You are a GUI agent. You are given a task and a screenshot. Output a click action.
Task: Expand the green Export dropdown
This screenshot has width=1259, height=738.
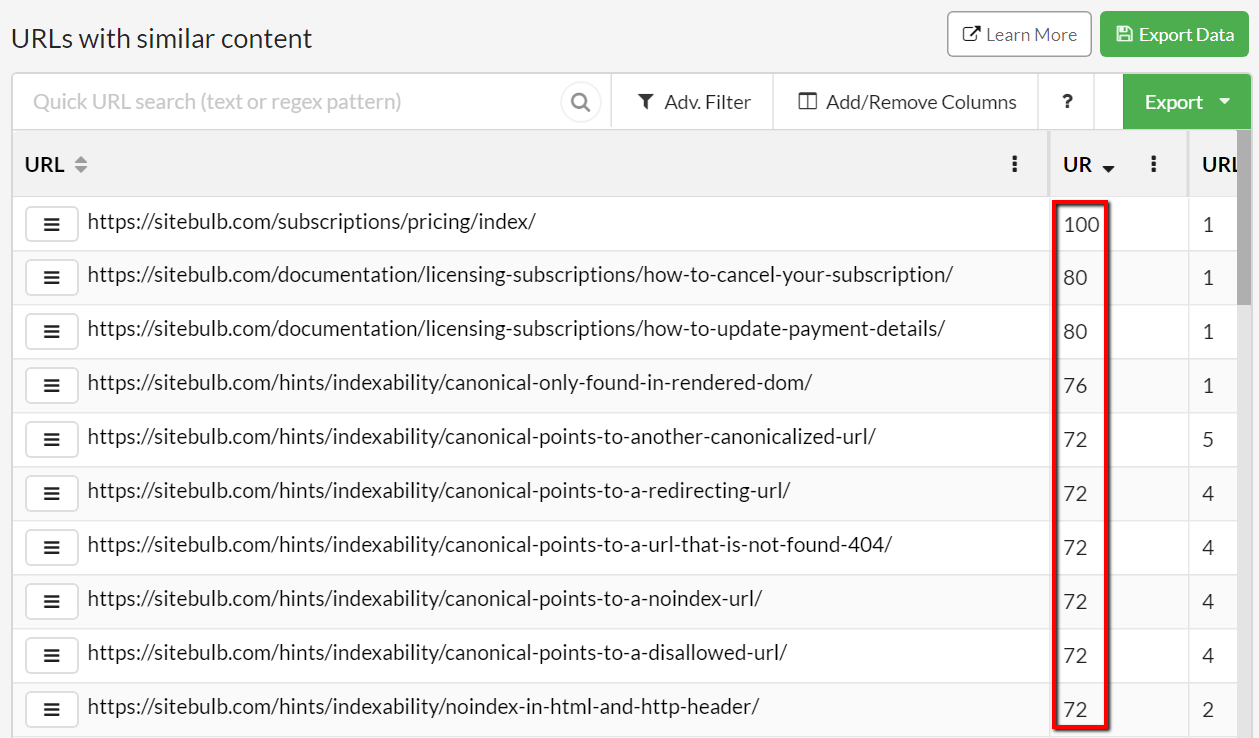1187,102
